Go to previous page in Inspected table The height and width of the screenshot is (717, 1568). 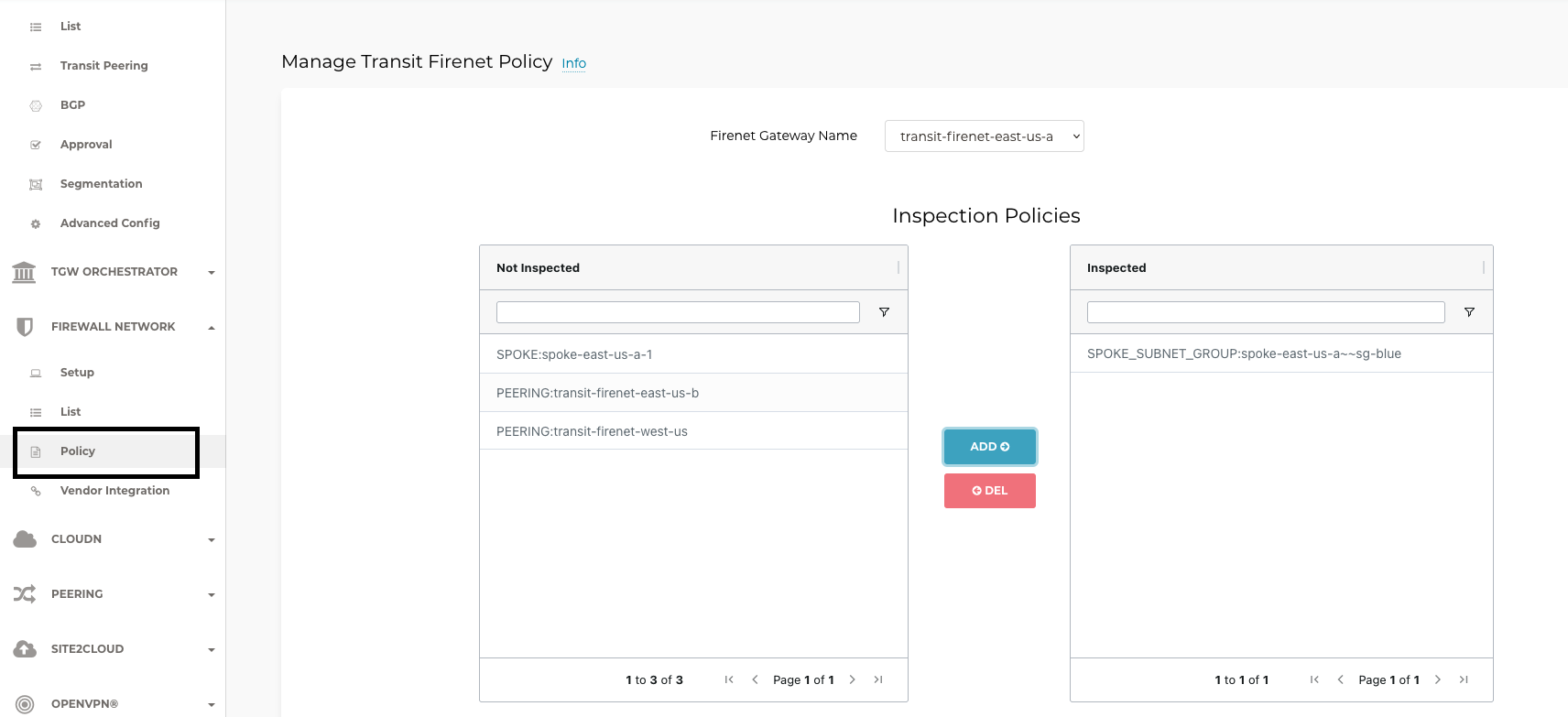(1340, 679)
